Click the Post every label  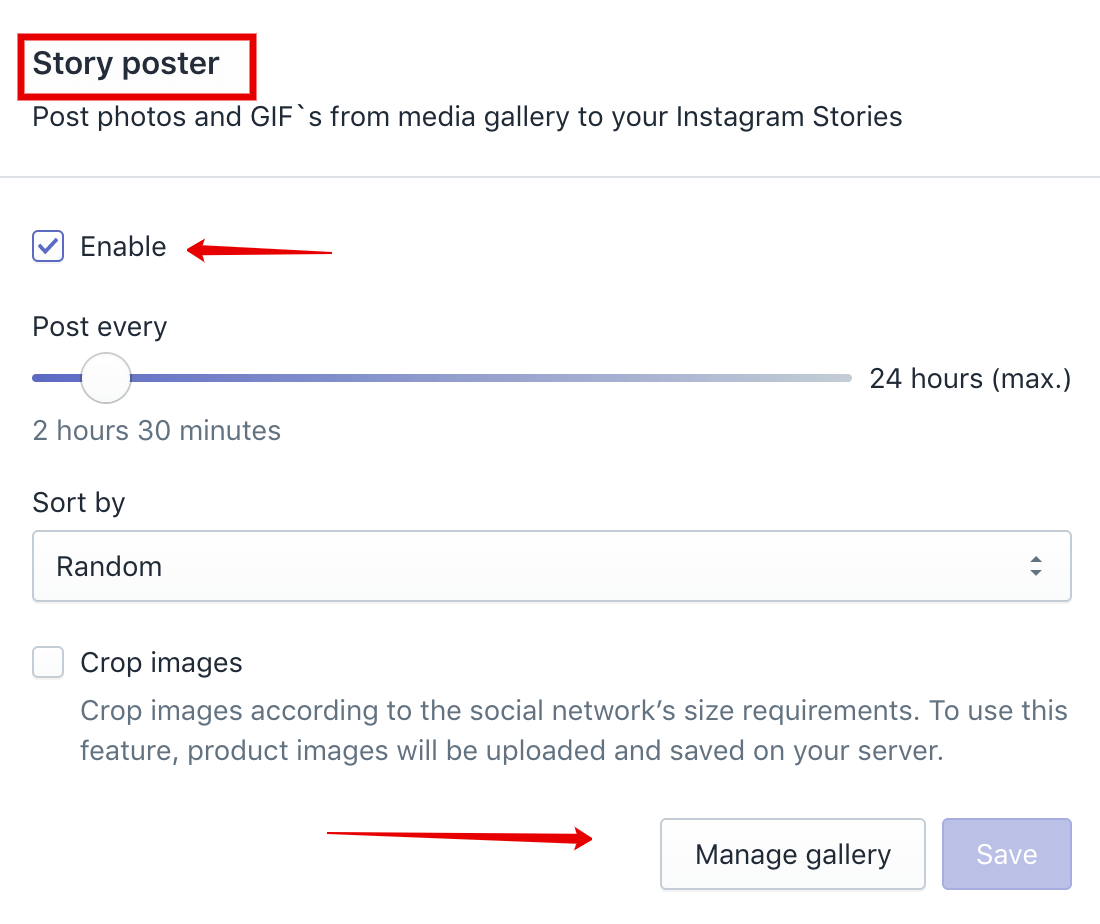[100, 327]
